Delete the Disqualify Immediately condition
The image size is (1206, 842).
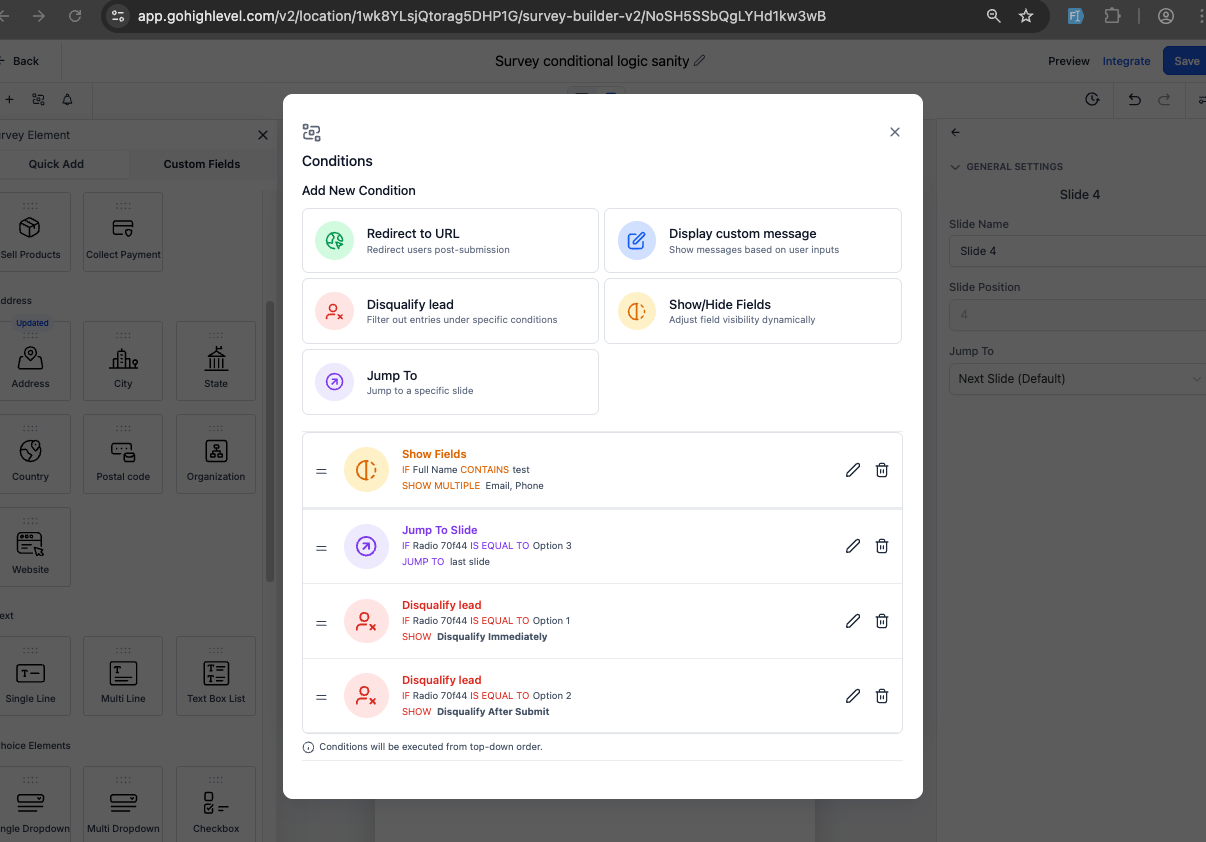point(881,620)
